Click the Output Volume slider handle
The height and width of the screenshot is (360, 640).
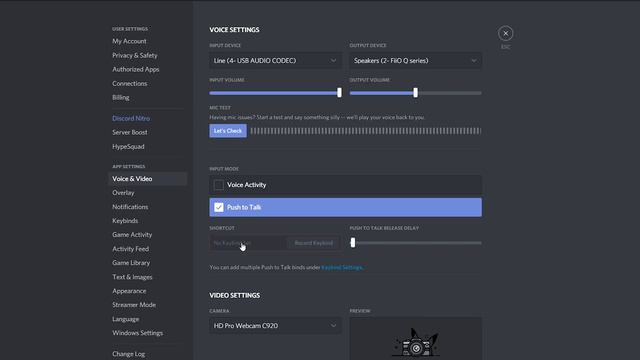click(416, 93)
